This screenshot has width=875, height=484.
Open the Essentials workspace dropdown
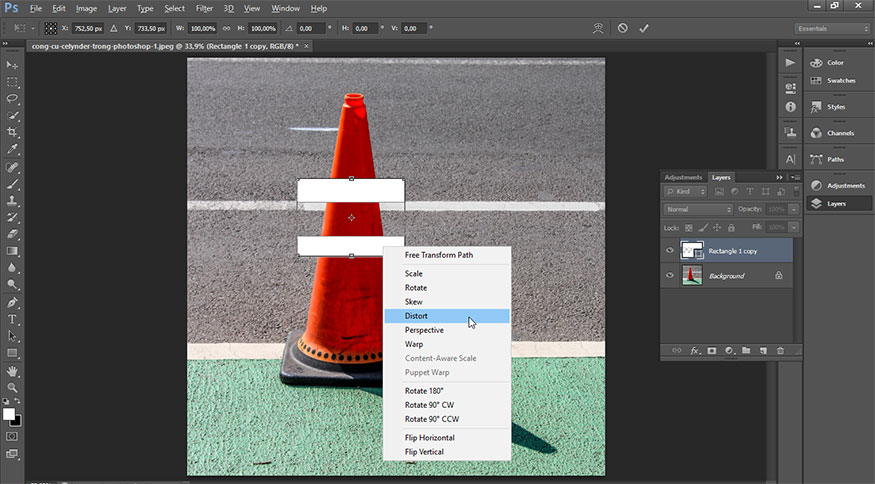831,29
